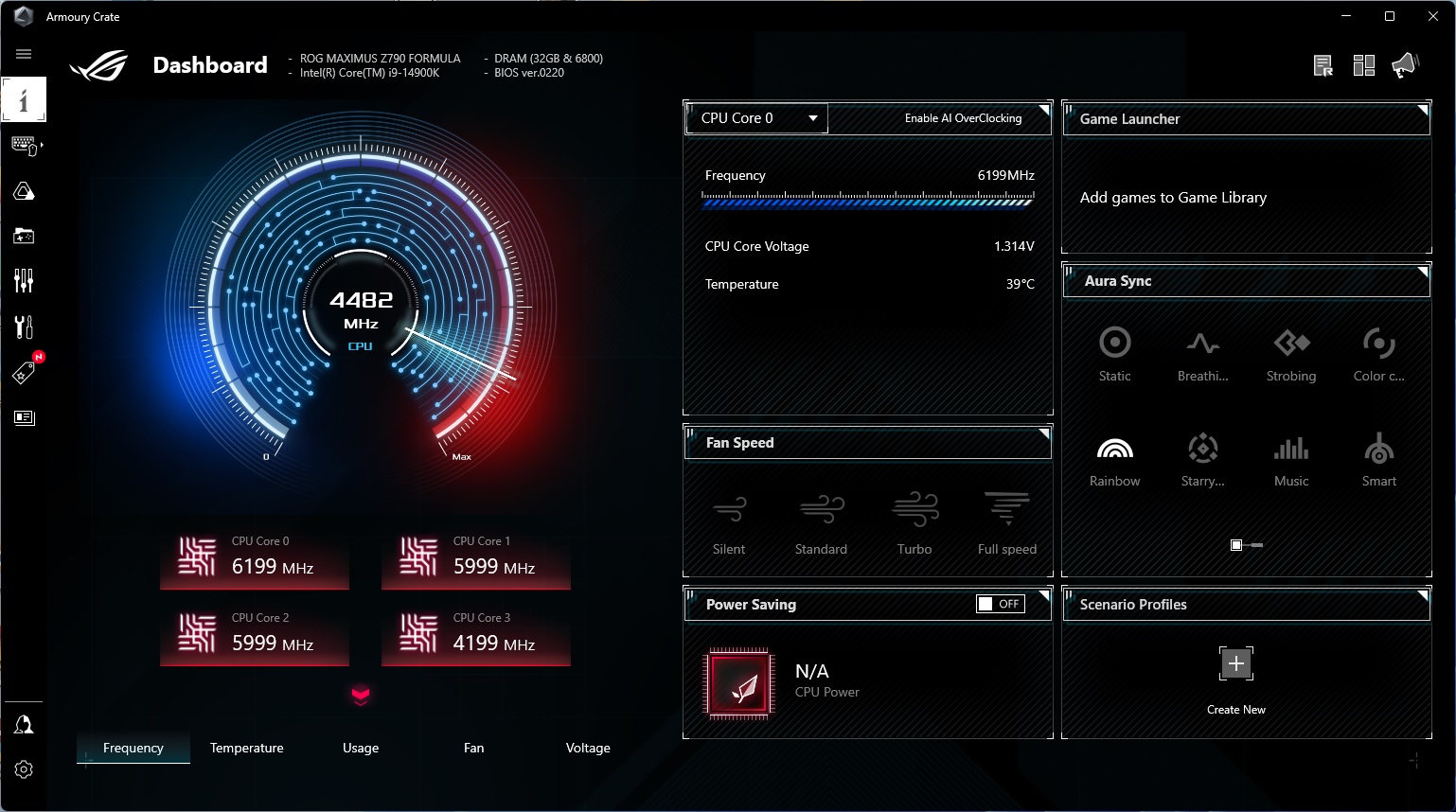1456x812 pixels.
Task: Select Rainbow Aura Sync effect
Action: point(1115,460)
